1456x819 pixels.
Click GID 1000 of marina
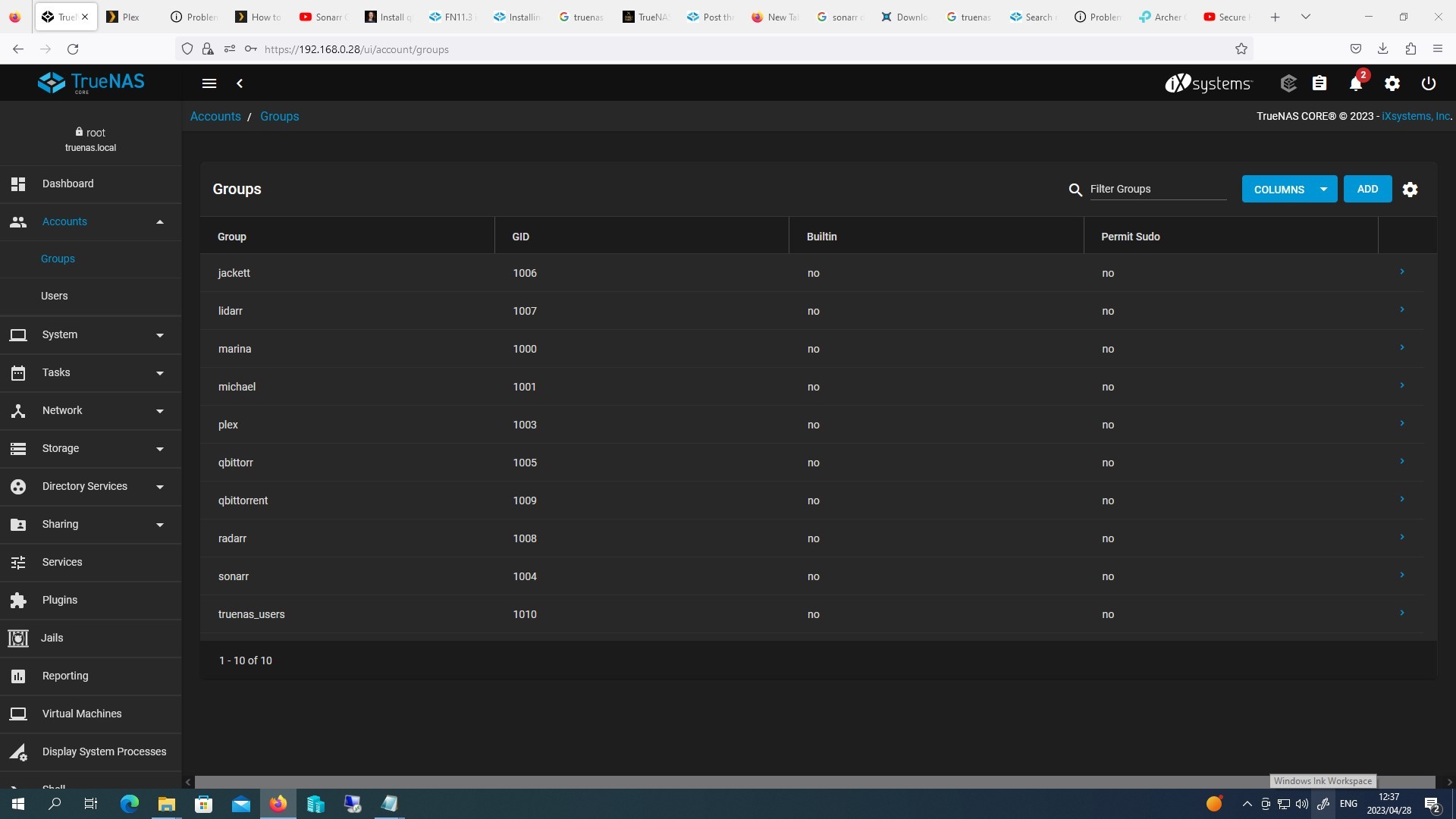point(525,349)
